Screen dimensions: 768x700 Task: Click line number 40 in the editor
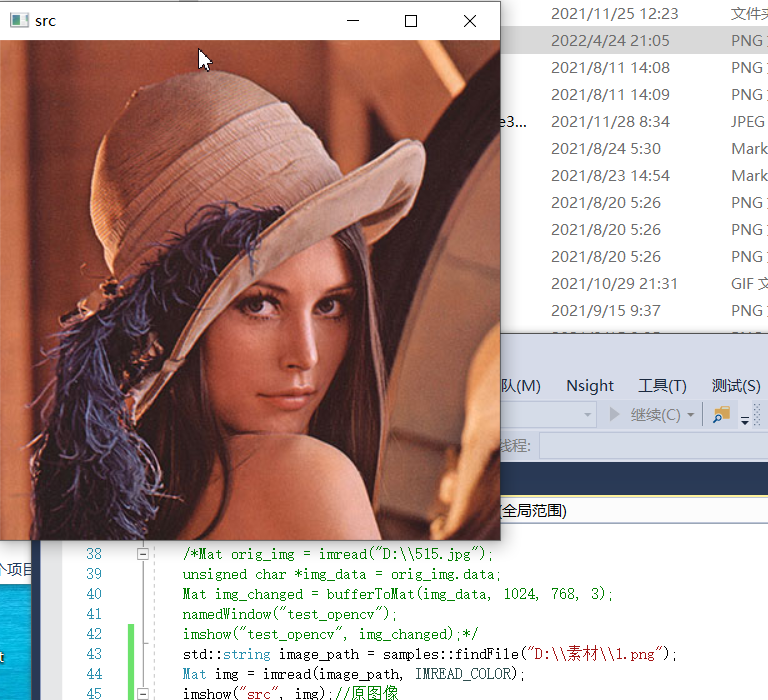94,594
